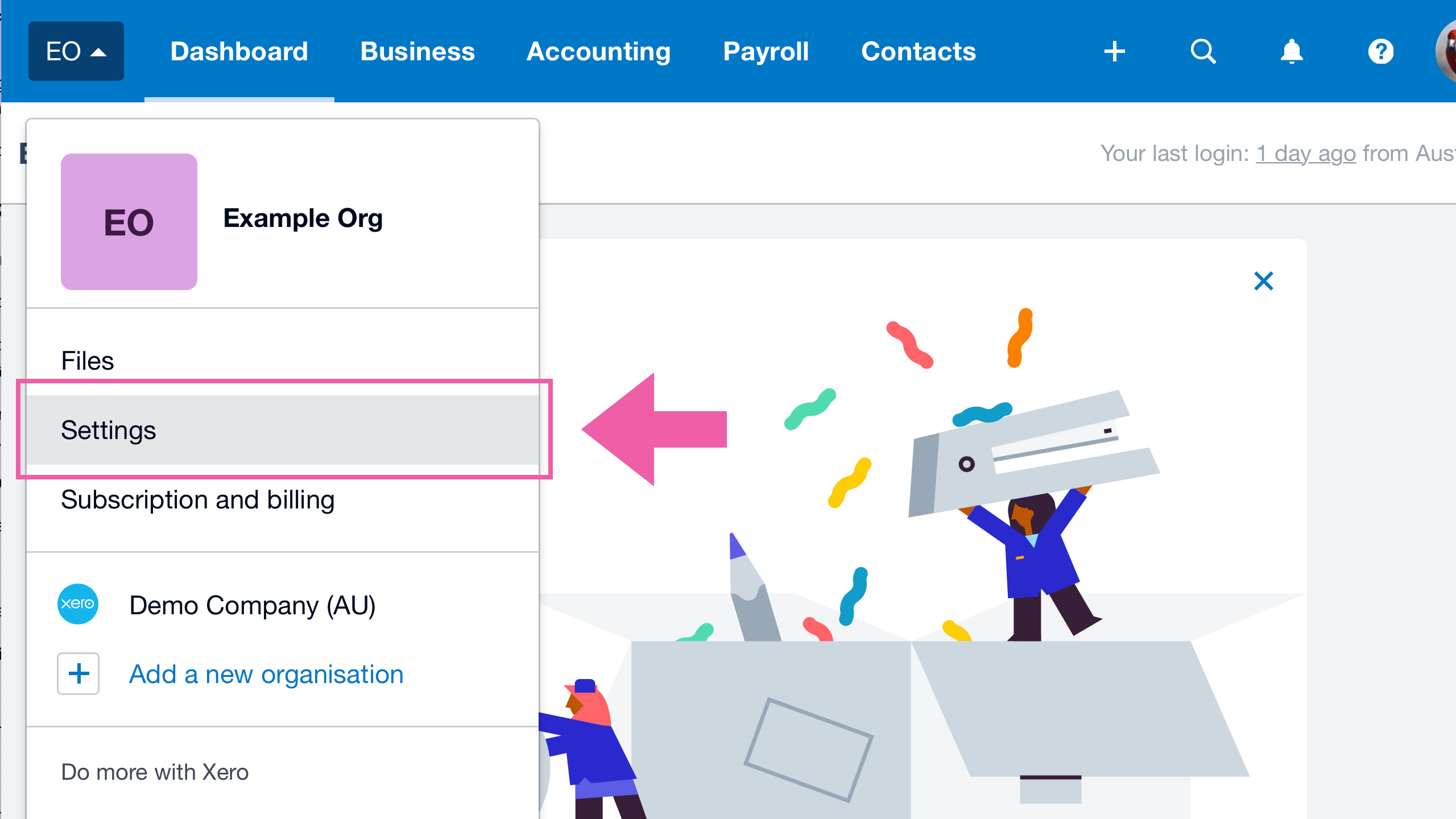Open the search magnifier icon
Image resolution: width=1456 pixels, height=819 pixels.
(1203, 51)
